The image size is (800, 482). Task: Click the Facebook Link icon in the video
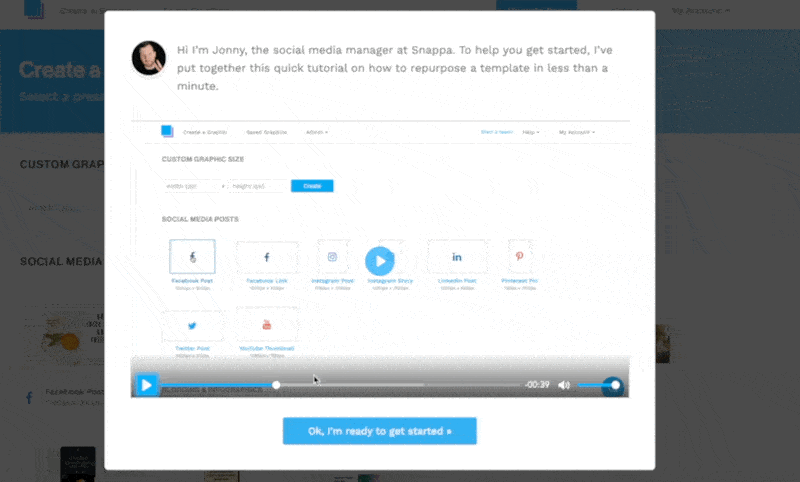[267, 257]
